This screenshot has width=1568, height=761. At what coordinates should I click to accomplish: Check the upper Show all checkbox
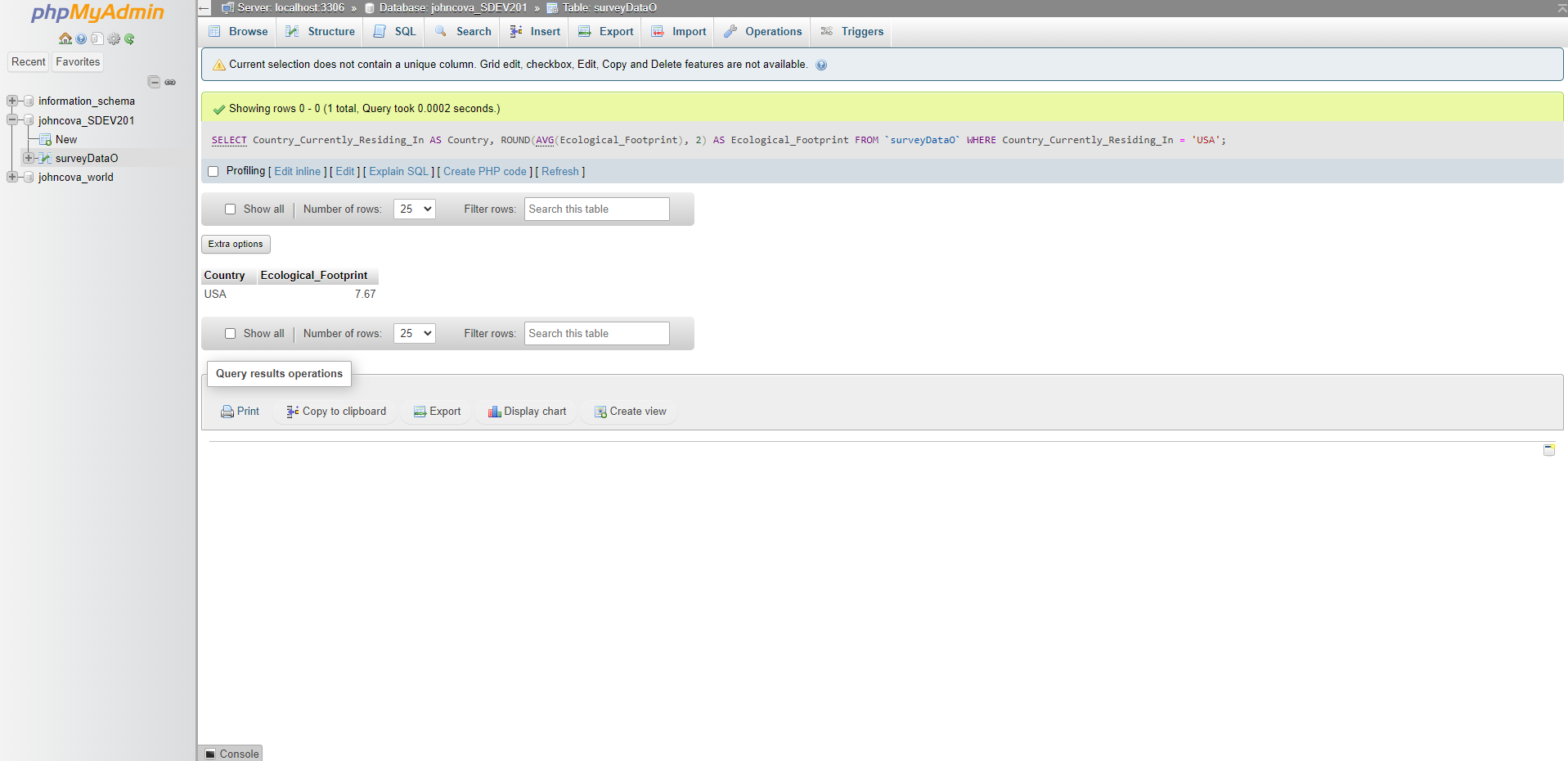point(231,209)
